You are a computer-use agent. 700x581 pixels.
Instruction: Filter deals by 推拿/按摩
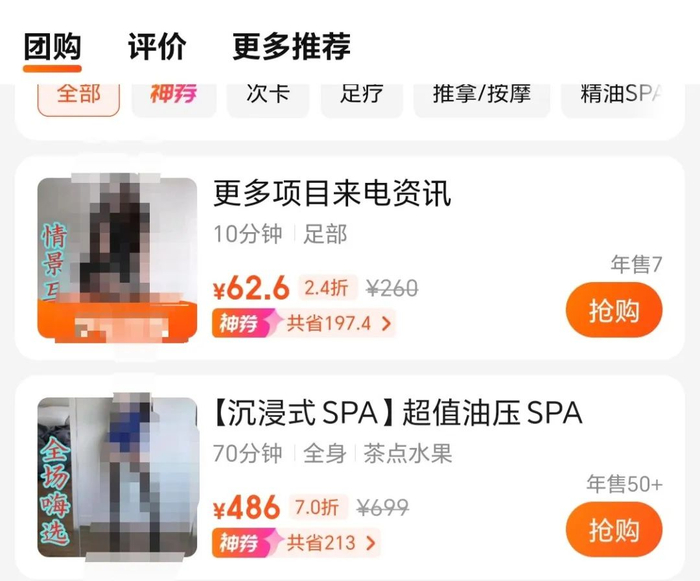point(482,96)
